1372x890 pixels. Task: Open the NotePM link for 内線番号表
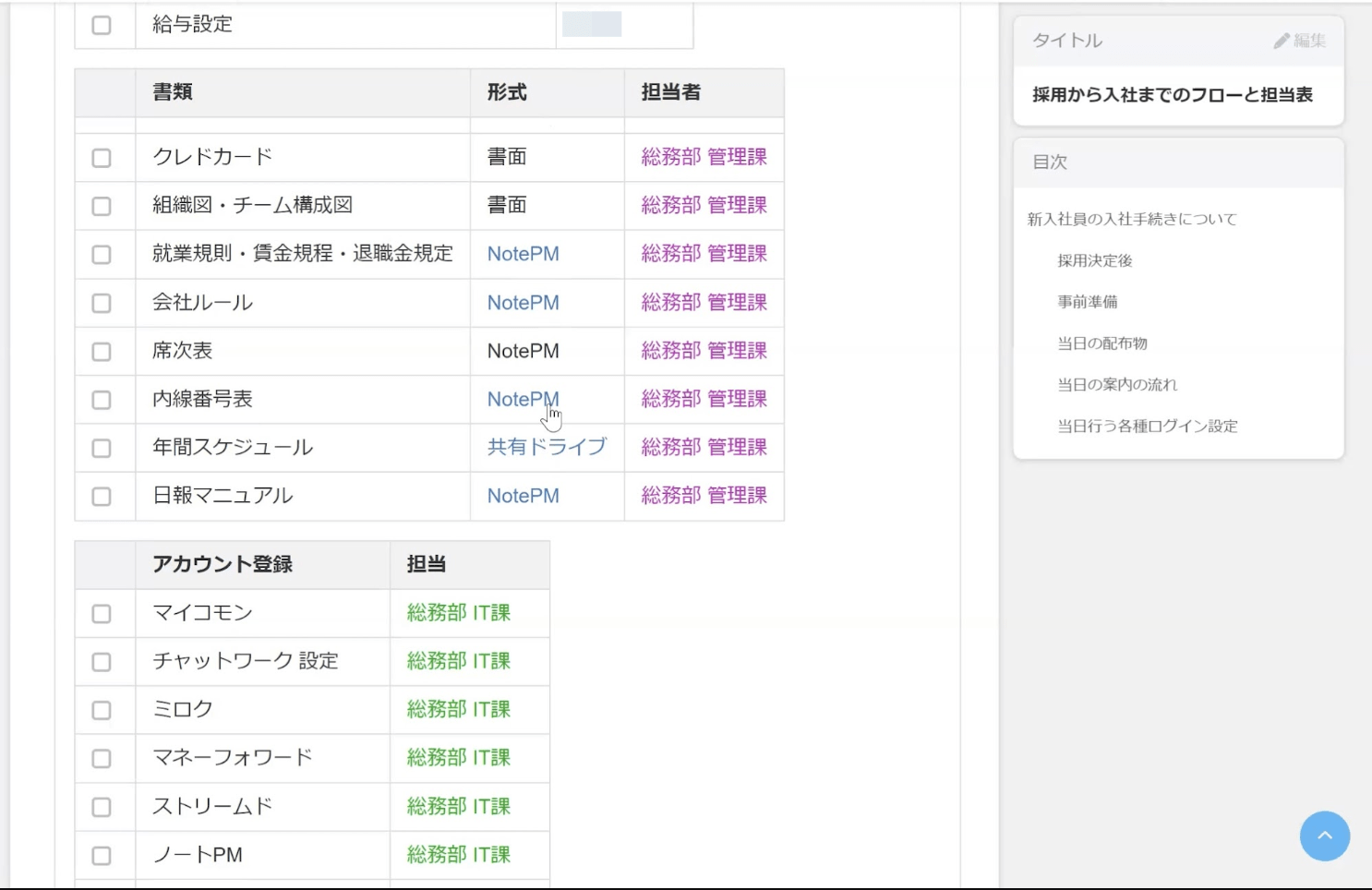coord(523,399)
